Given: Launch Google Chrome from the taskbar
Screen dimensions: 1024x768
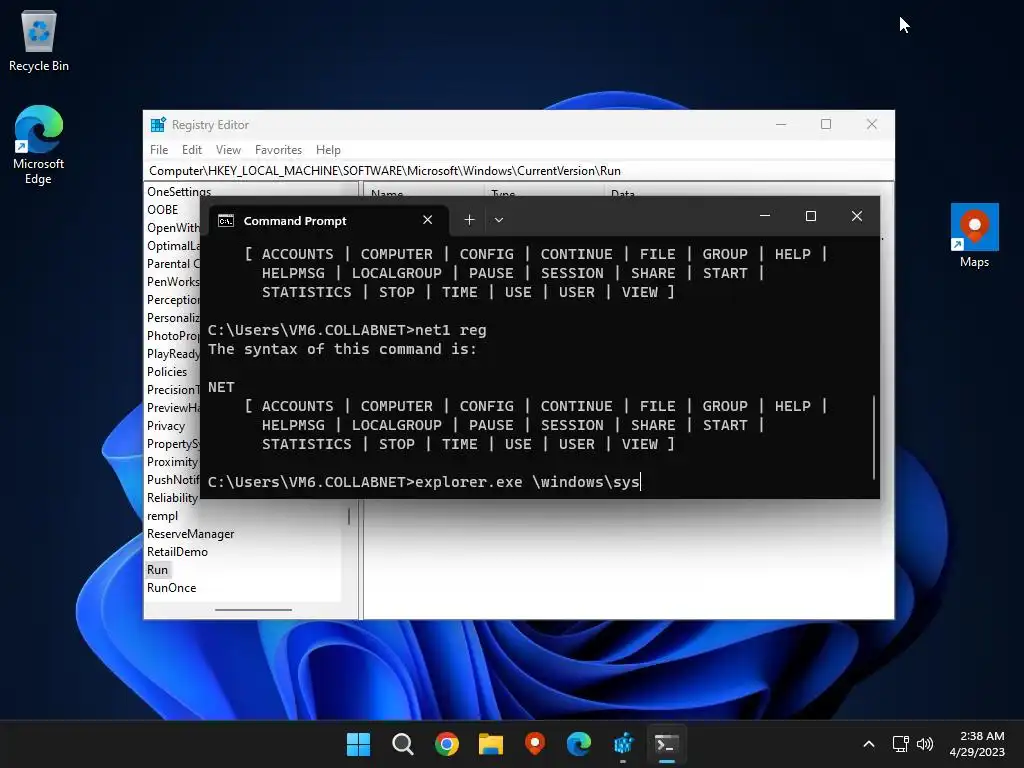Looking at the screenshot, I should [447, 744].
